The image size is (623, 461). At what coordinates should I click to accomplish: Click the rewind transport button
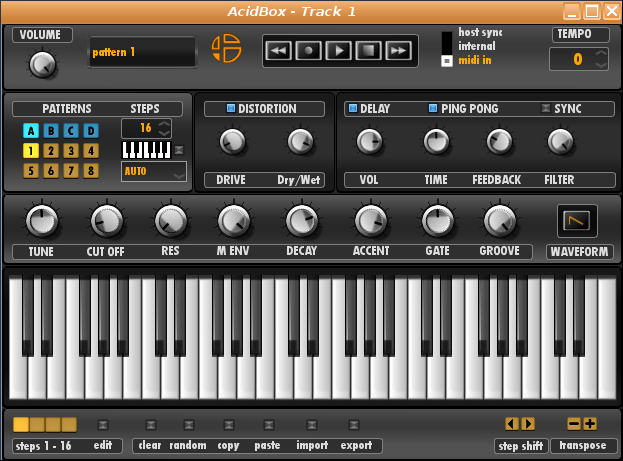point(279,50)
